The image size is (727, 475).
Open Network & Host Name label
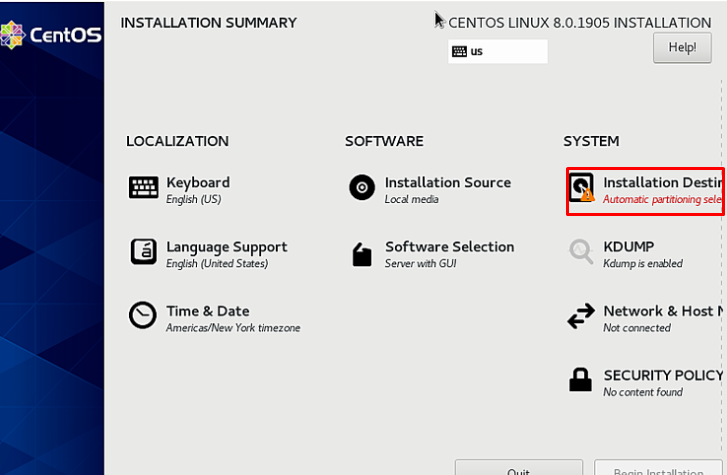pos(663,311)
